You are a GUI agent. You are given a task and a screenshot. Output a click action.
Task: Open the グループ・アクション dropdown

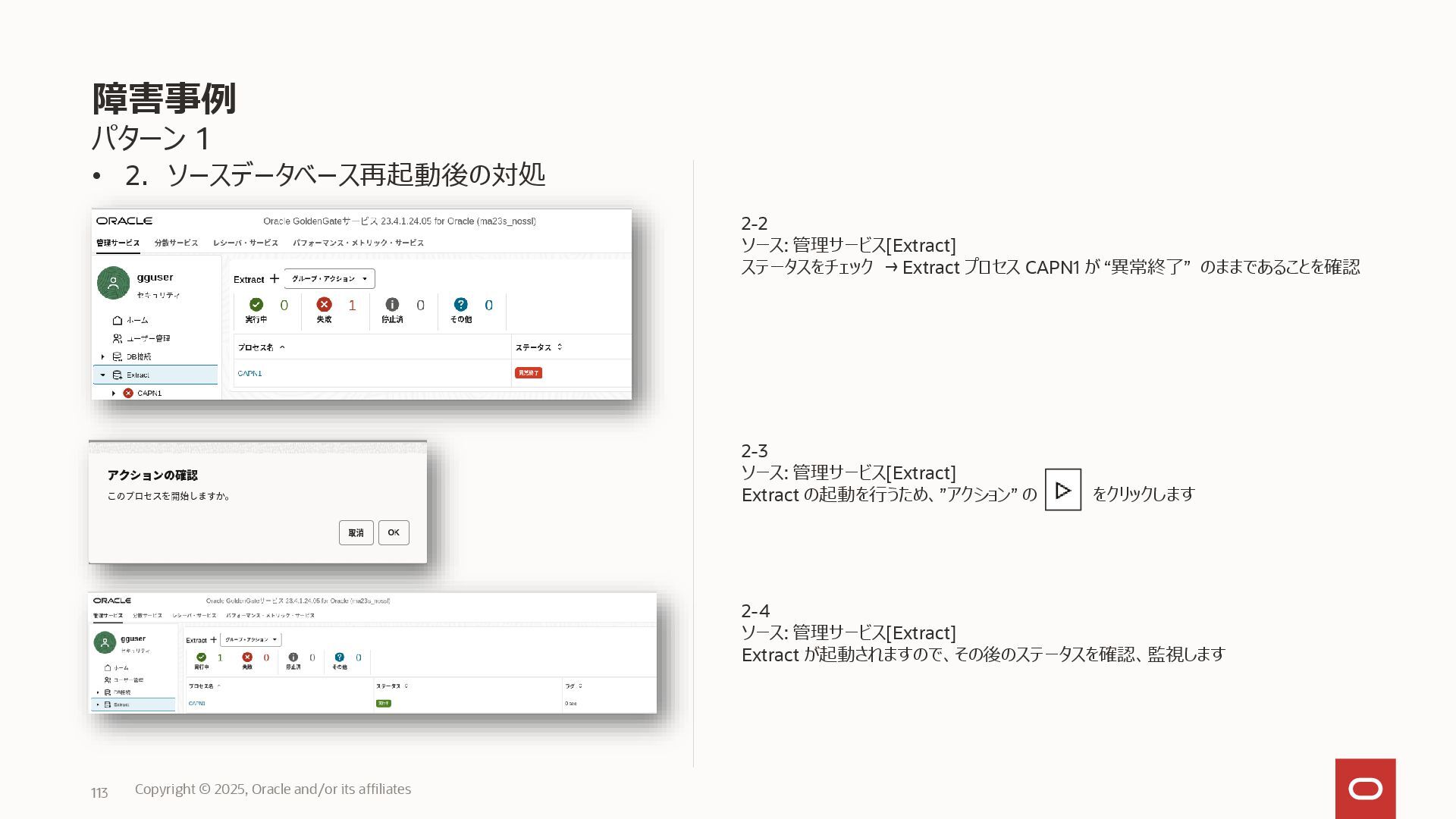[330, 279]
